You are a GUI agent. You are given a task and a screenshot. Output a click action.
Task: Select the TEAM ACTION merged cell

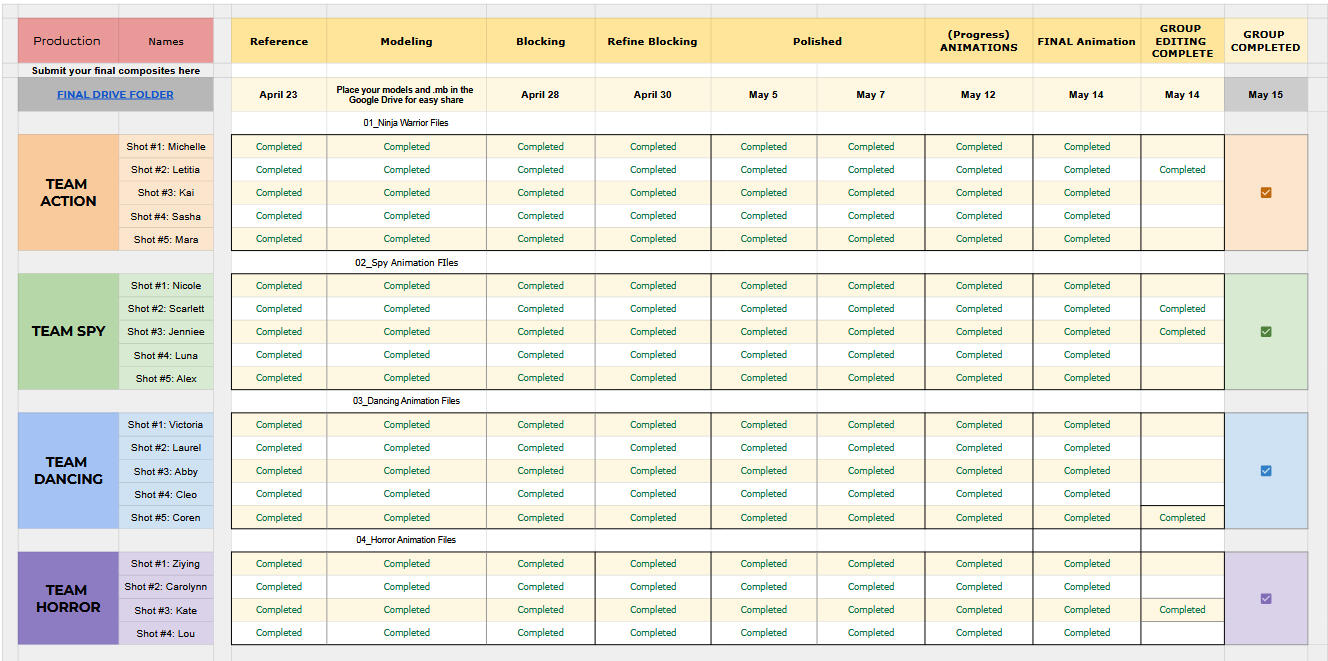68,193
